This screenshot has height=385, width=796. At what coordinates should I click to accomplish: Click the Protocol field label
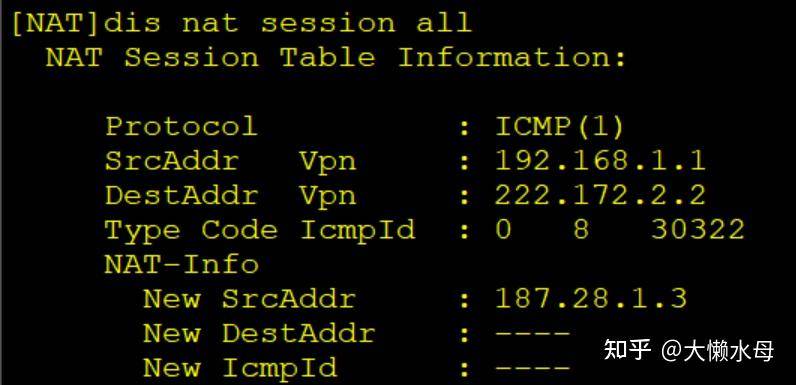point(181,126)
